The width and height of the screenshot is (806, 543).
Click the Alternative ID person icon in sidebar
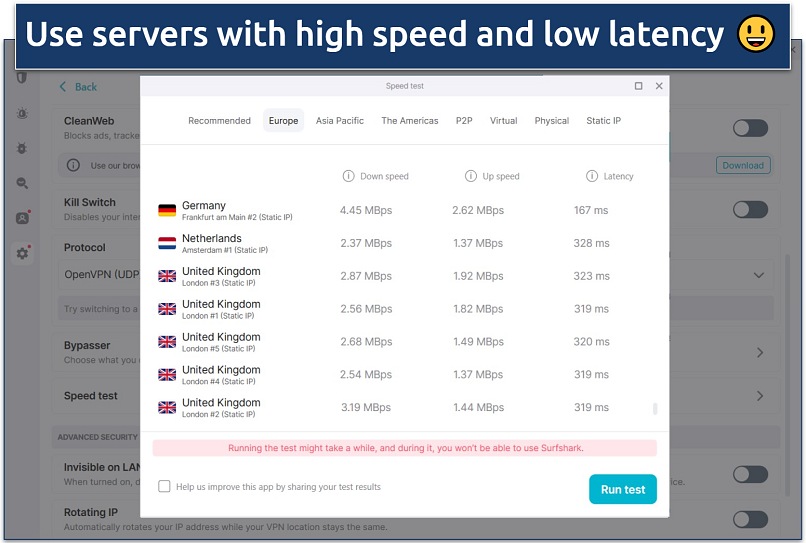click(22, 218)
